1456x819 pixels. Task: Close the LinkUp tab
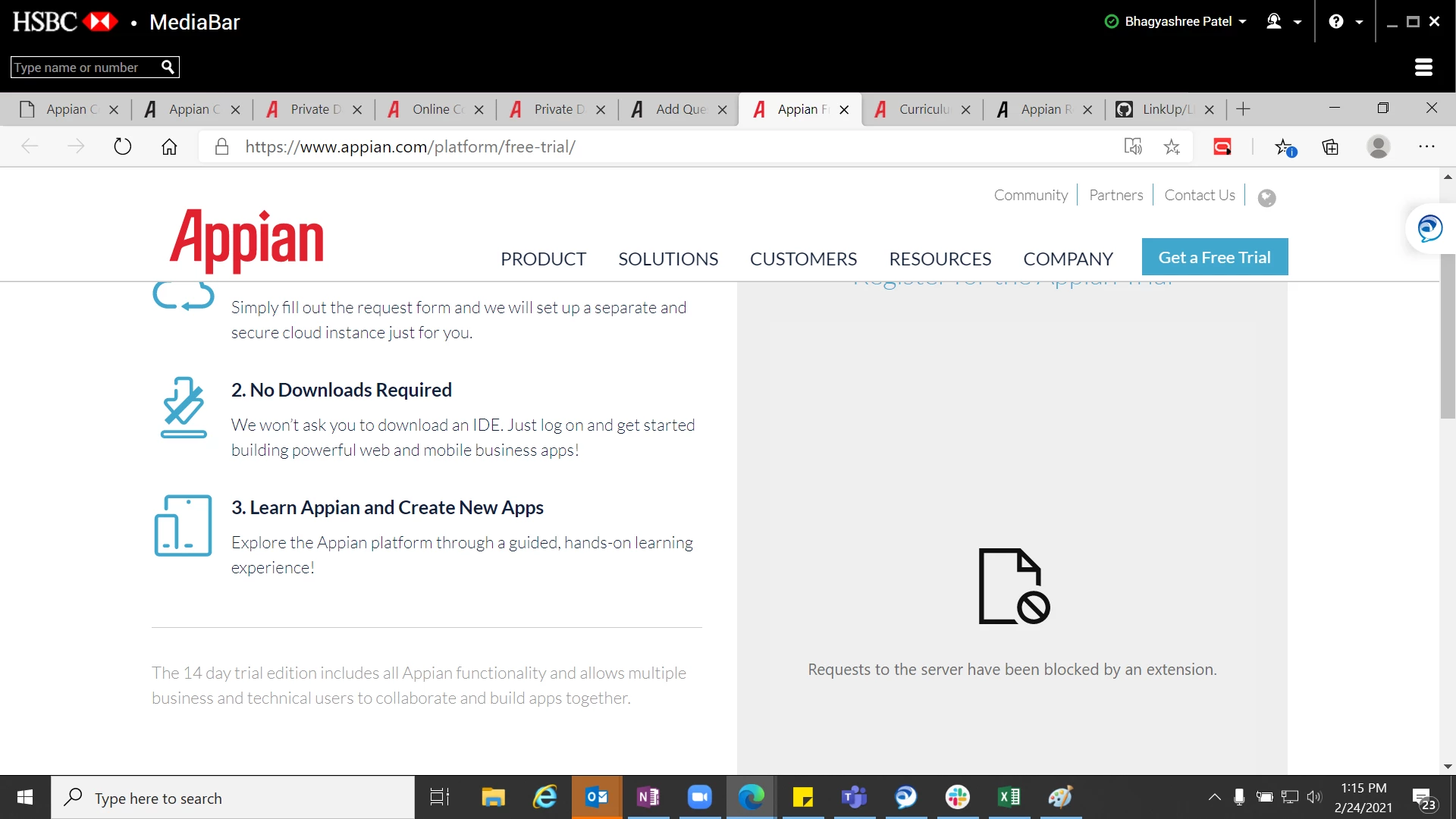click(1210, 110)
